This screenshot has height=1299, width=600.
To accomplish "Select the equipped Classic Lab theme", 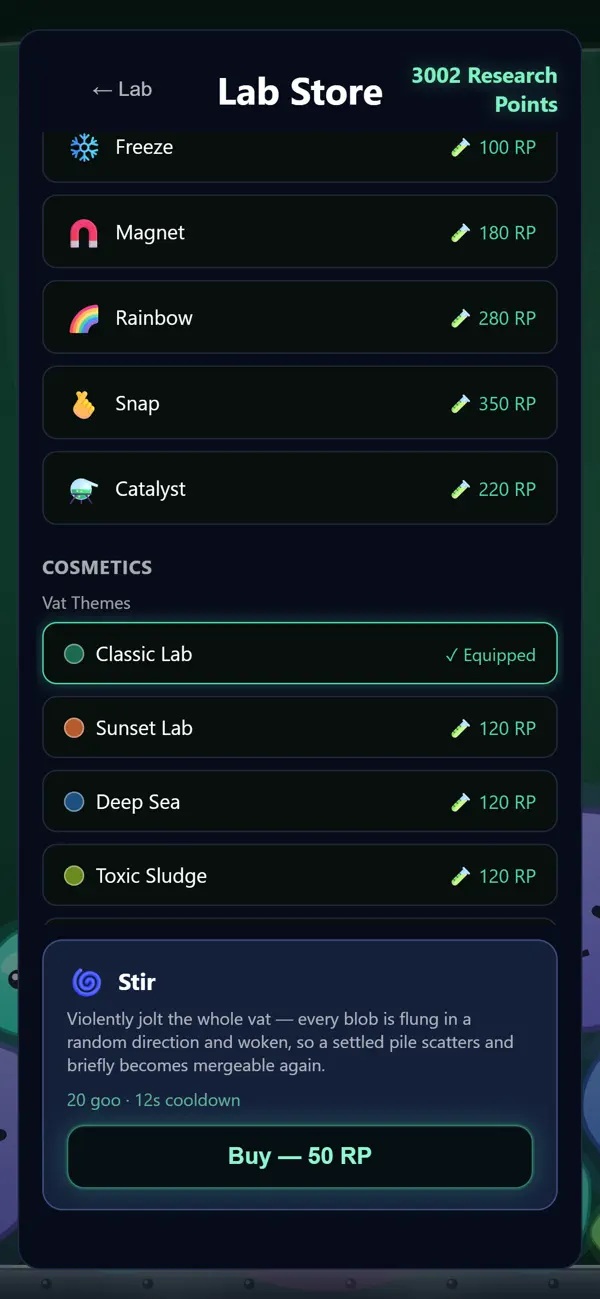I will (300, 654).
